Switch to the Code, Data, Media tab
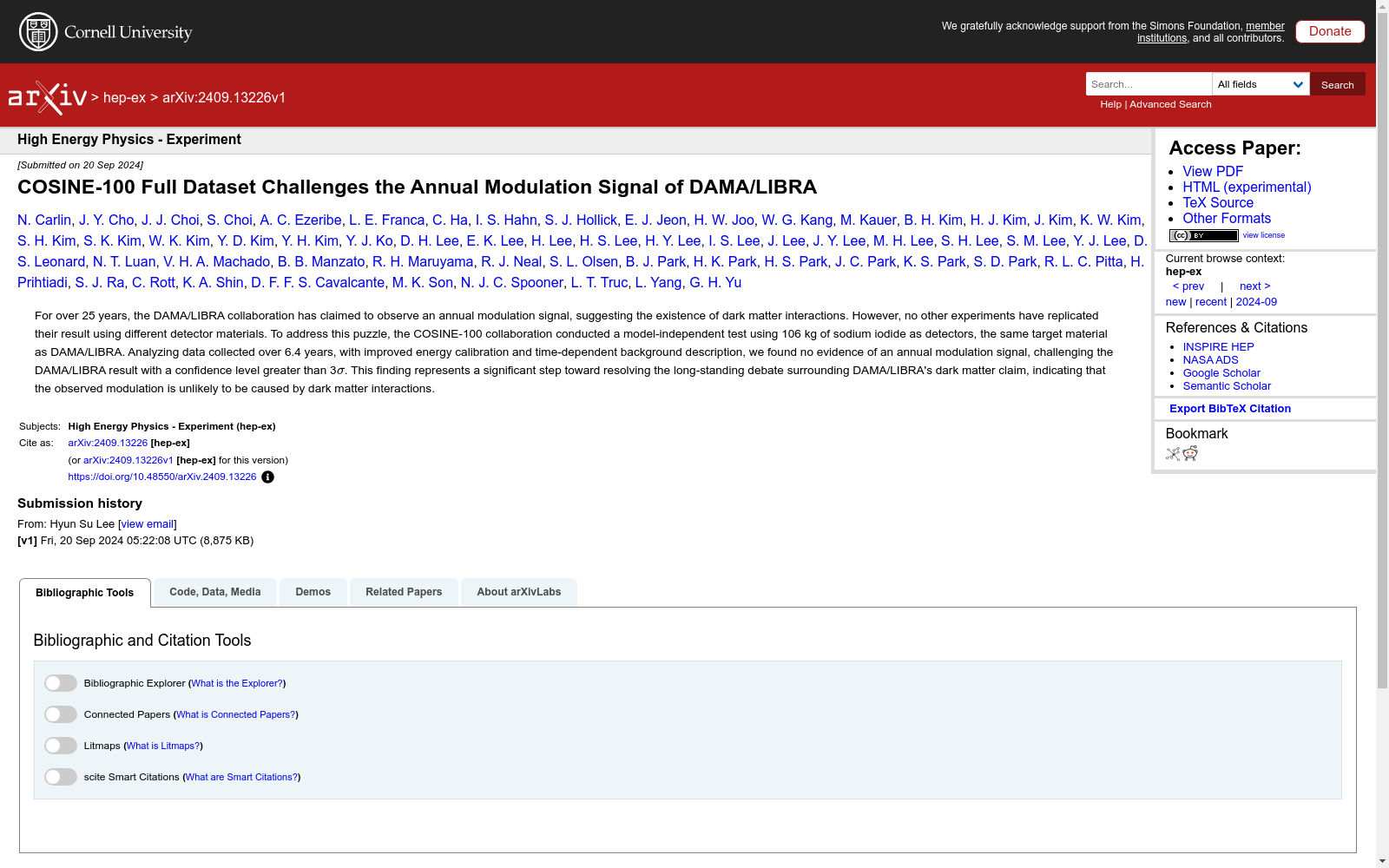Image resolution: width=1389 pixels, height=868 pixels. pyautogui.click(x=215, y=592)
